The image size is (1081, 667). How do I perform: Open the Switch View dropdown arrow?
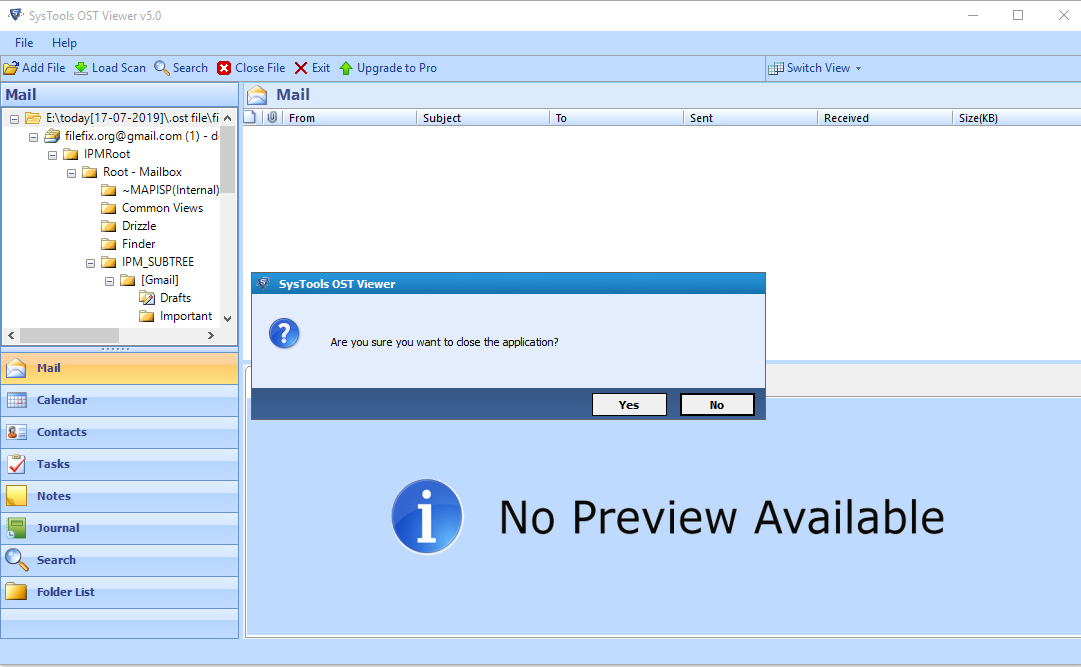pyautogui.click(x=858, y=68)
